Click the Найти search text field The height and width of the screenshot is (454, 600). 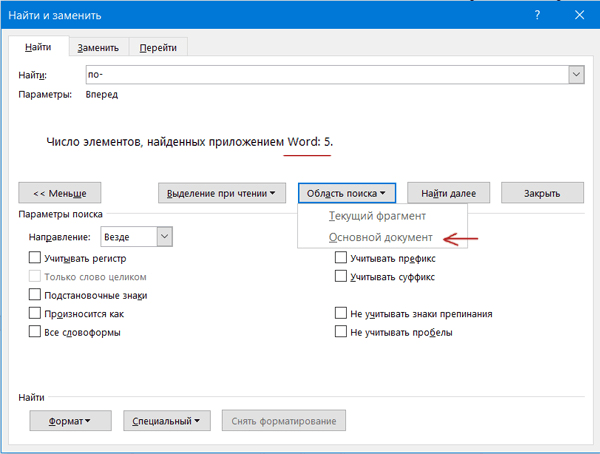[x=326, y=75]
